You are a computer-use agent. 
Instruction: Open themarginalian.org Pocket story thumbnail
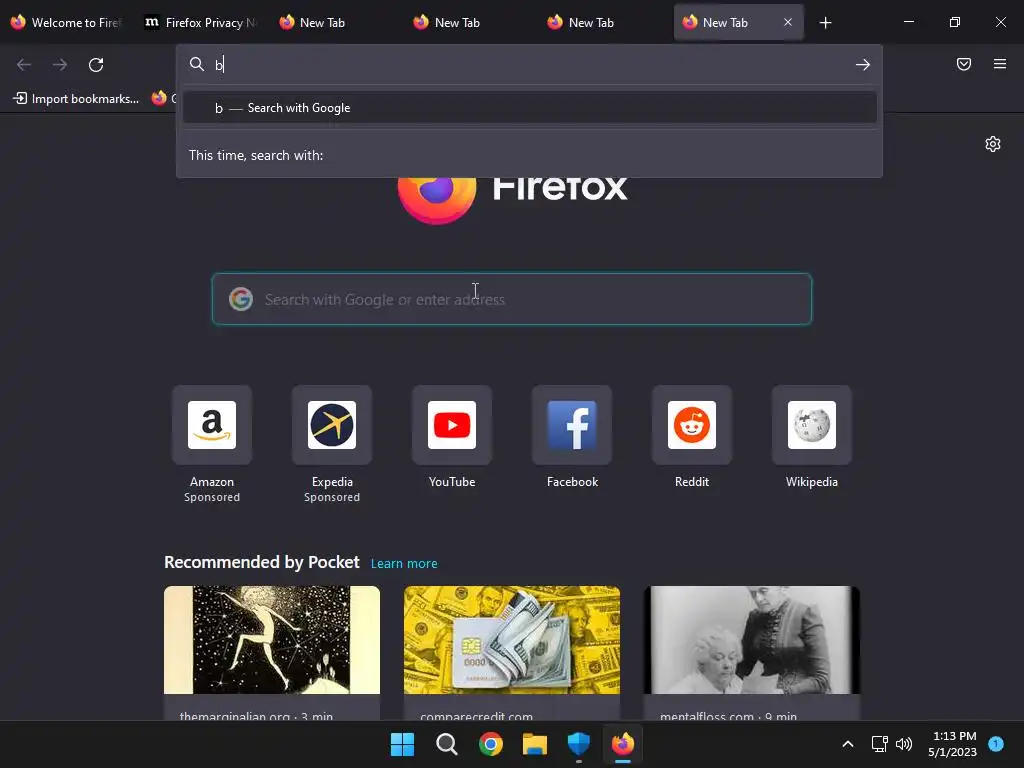click(272, 640)
